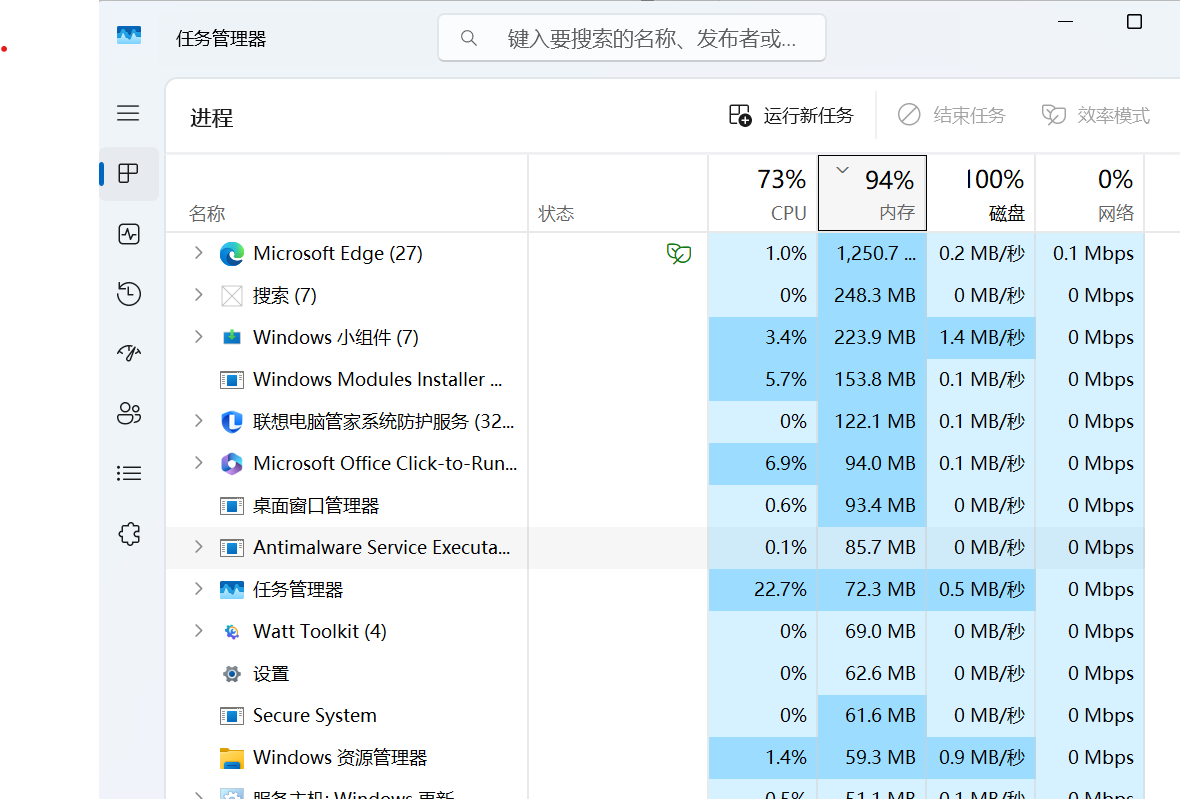Click the Windows Modules Installer process icon
Viewport: 1180px width, 799px height.
[231, 380]
